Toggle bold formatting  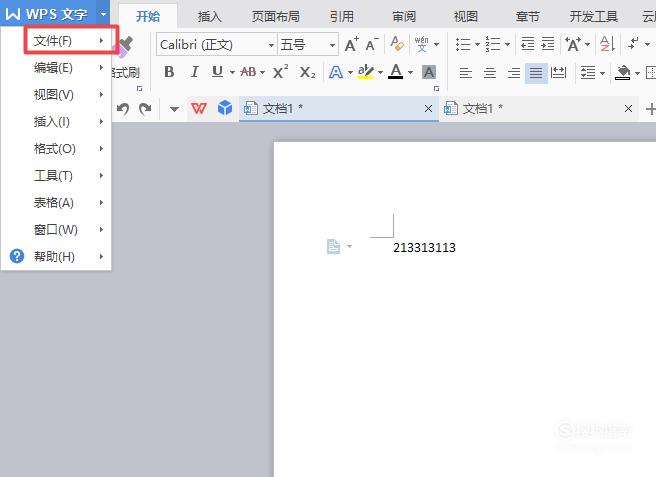point(169,72)
